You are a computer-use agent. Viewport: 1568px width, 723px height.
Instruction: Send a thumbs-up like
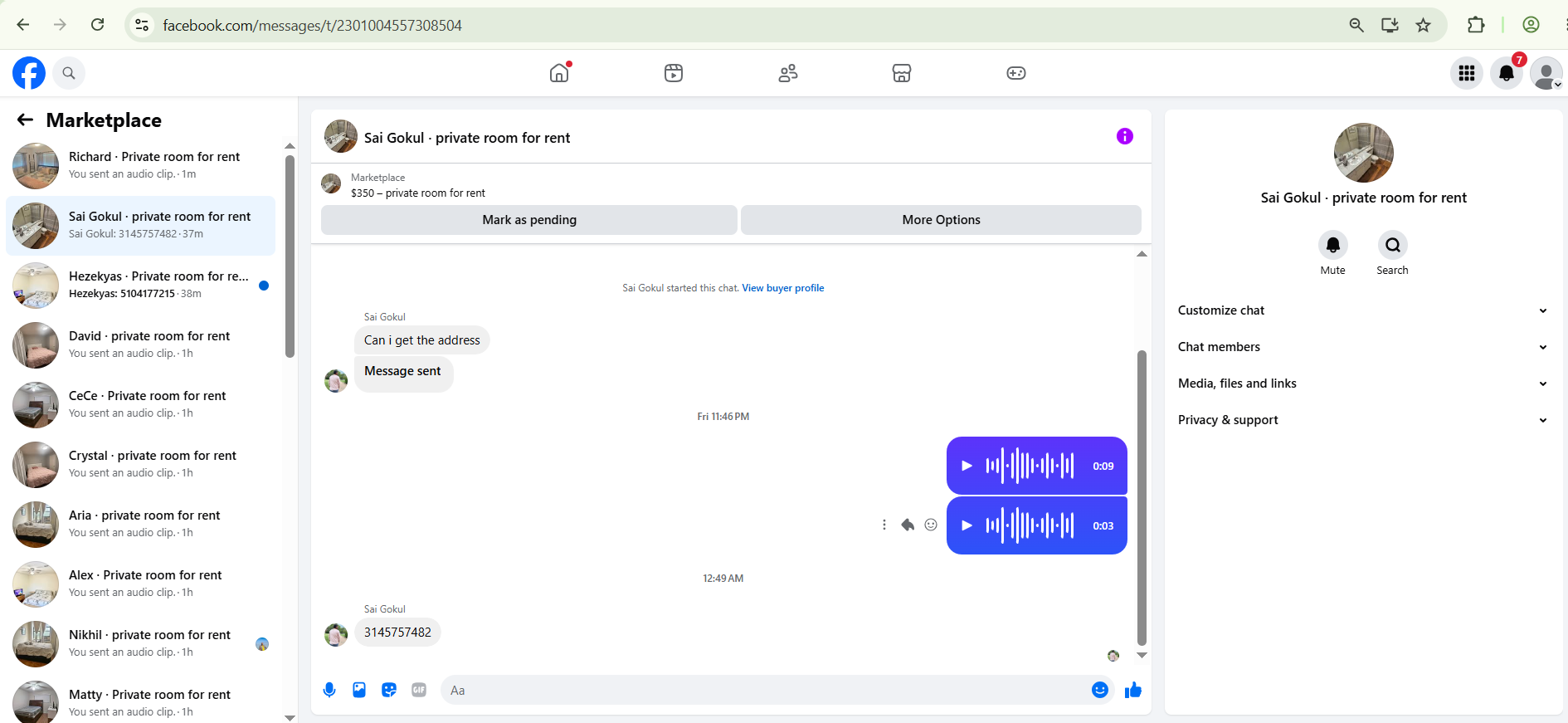1133,690
